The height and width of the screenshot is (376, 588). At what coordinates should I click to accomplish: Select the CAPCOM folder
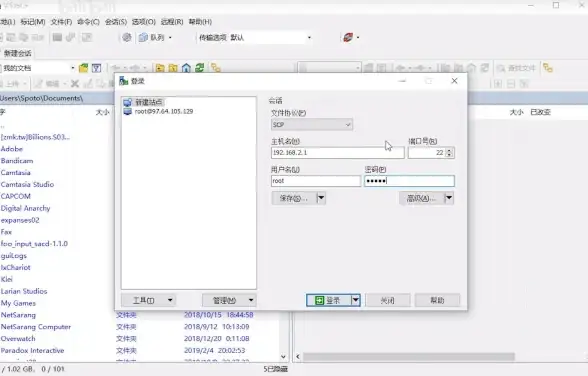[x=15, y=196]
